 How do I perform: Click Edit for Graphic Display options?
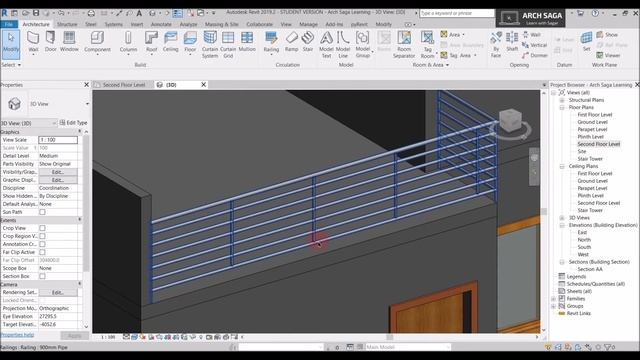point(58,180)
